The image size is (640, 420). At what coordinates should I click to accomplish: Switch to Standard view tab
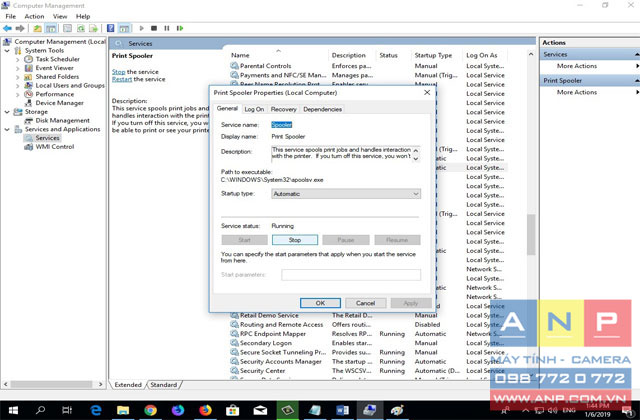coord(164,385)
